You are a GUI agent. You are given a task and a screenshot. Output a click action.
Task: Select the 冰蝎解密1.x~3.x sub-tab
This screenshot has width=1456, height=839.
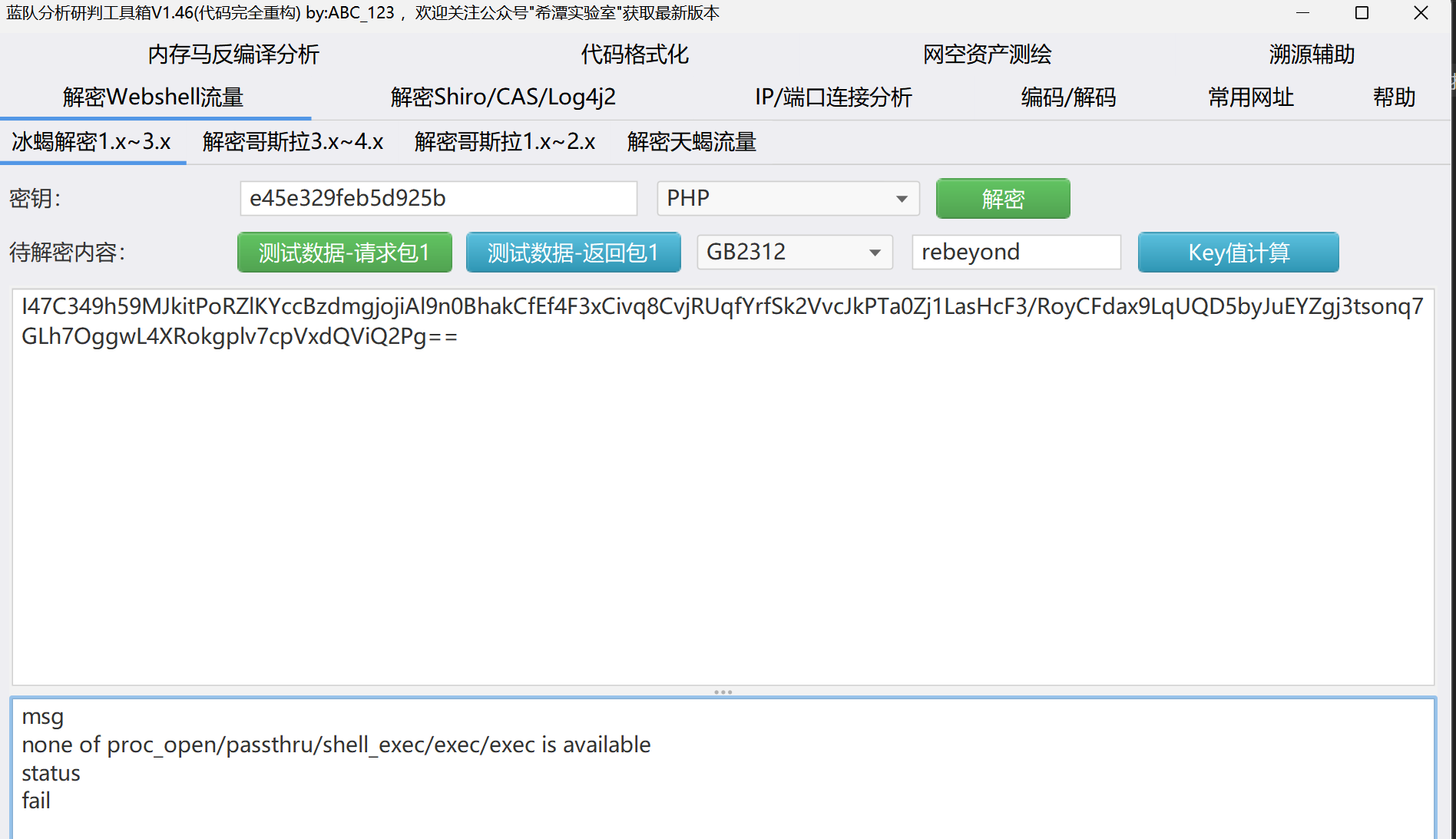coord(91,142)
